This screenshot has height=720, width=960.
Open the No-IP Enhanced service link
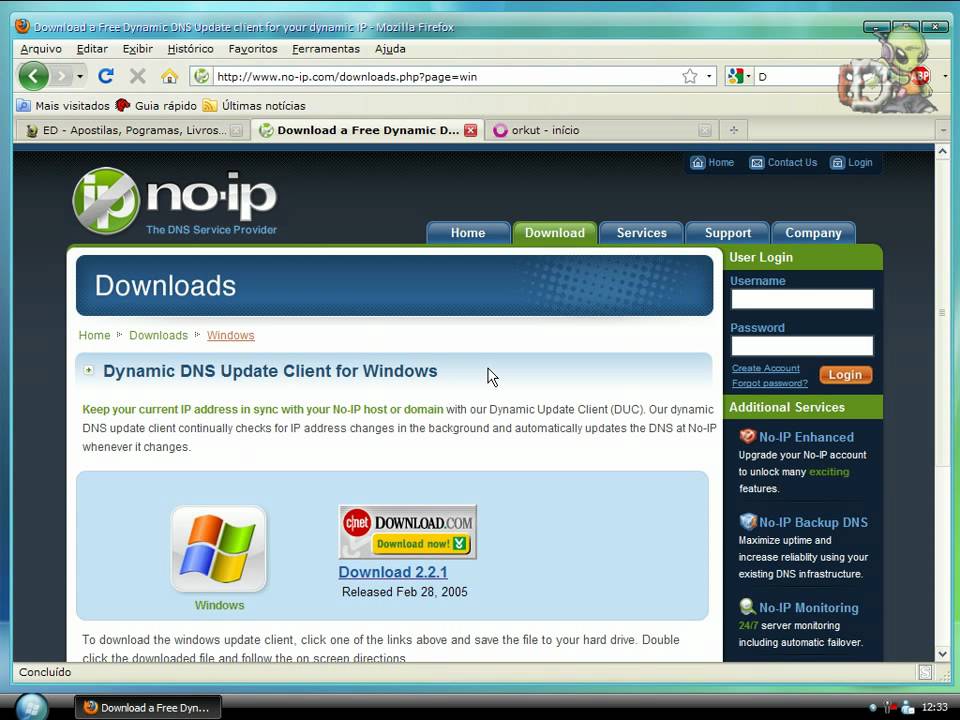806,437
